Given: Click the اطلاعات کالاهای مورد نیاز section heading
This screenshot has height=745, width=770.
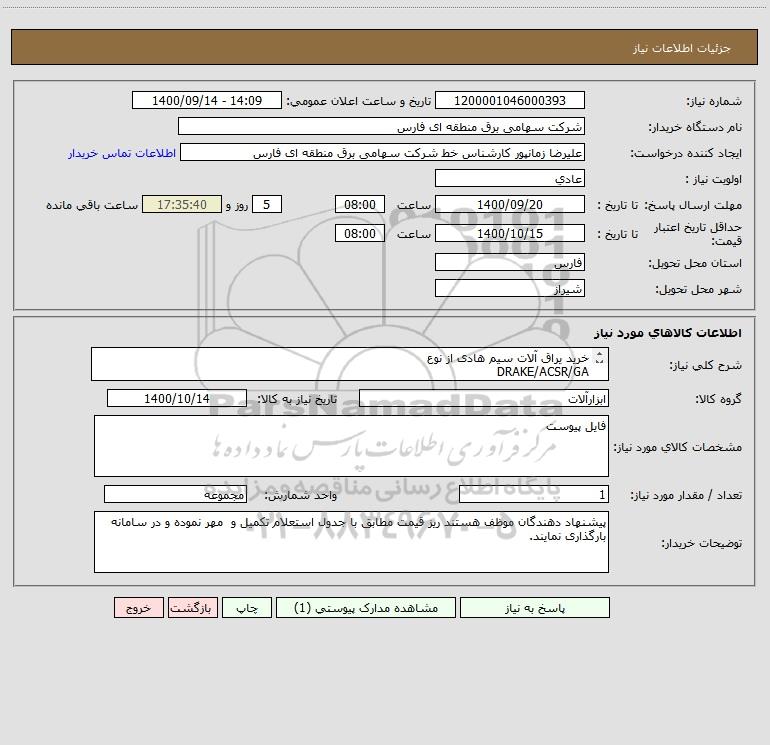Looking at the screenshot, I should click(x=668, y=333).
